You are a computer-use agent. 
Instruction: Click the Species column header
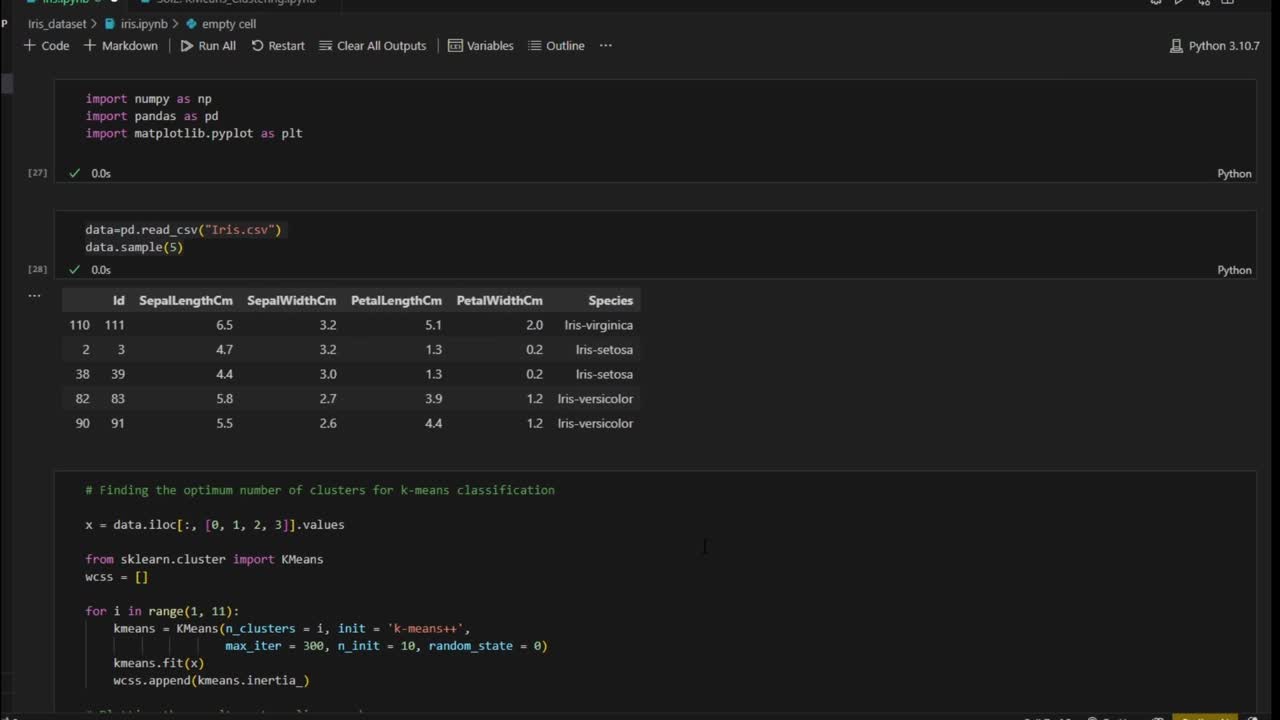pos(610,301)
